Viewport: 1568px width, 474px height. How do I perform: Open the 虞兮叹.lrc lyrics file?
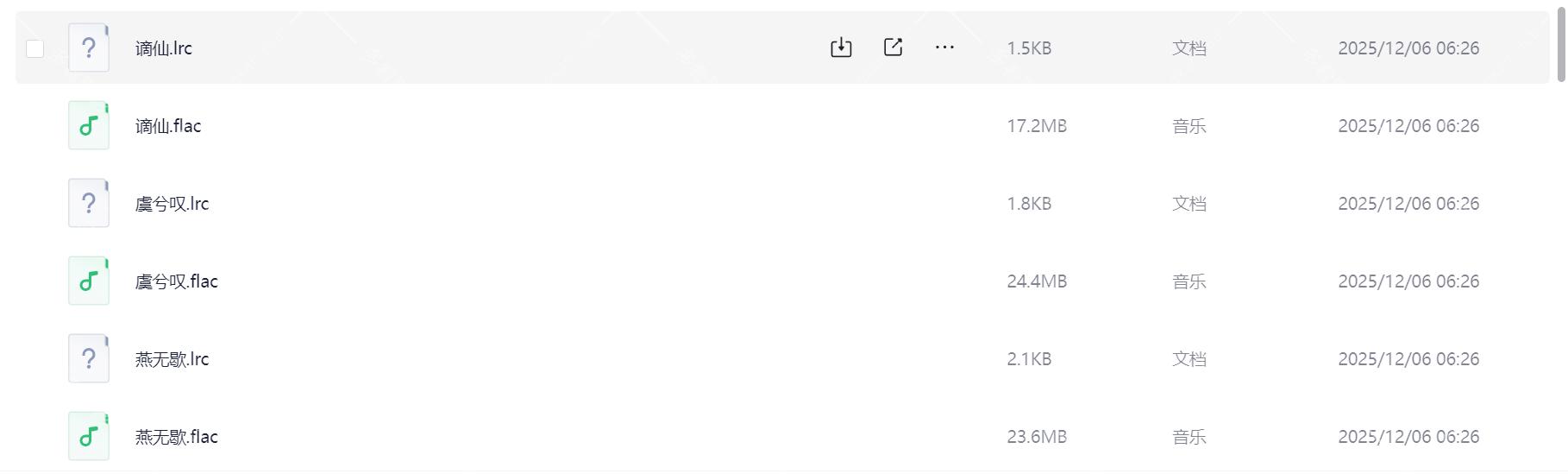(x=172, y=204)
